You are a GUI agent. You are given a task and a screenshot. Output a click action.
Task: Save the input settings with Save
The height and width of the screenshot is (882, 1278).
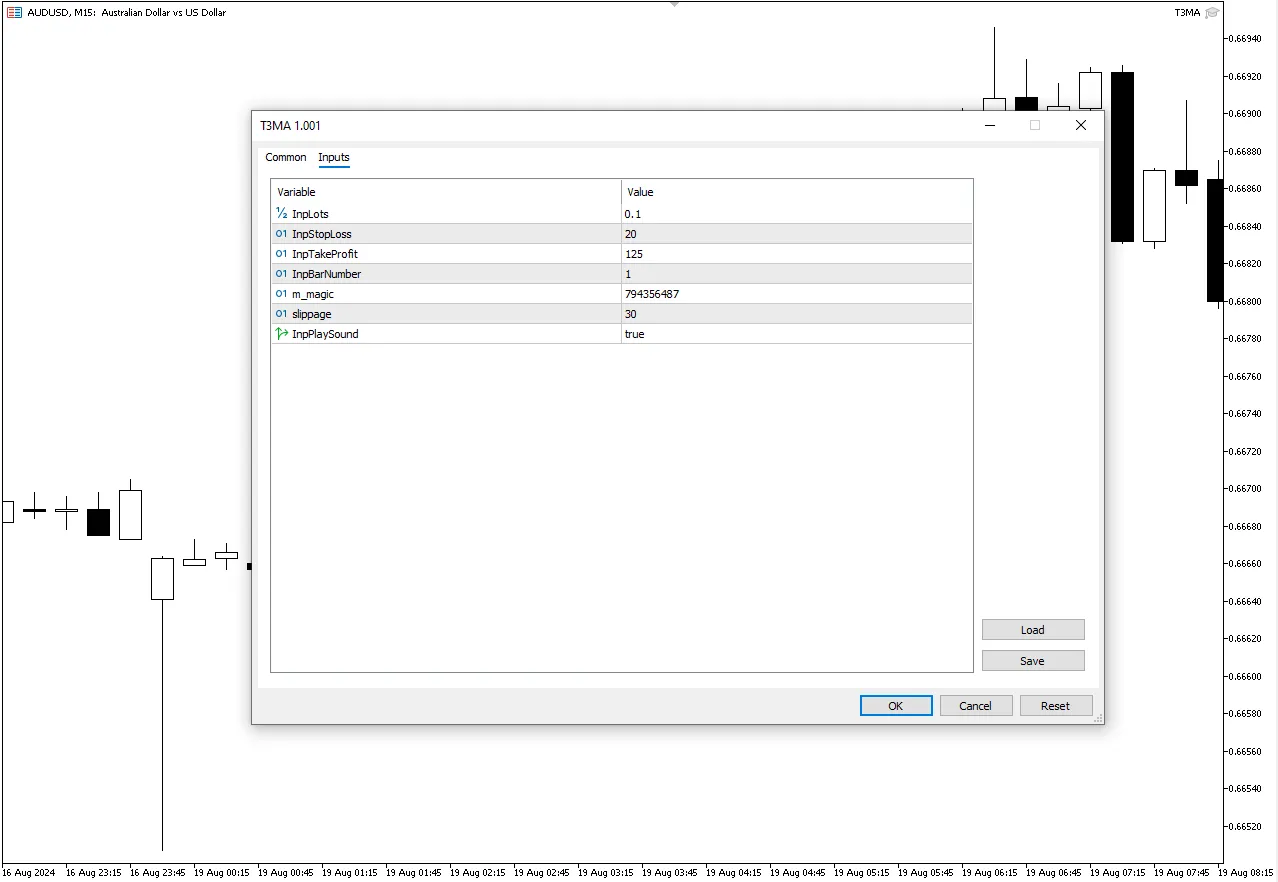pyautogui.click(x=1032, y=661)
